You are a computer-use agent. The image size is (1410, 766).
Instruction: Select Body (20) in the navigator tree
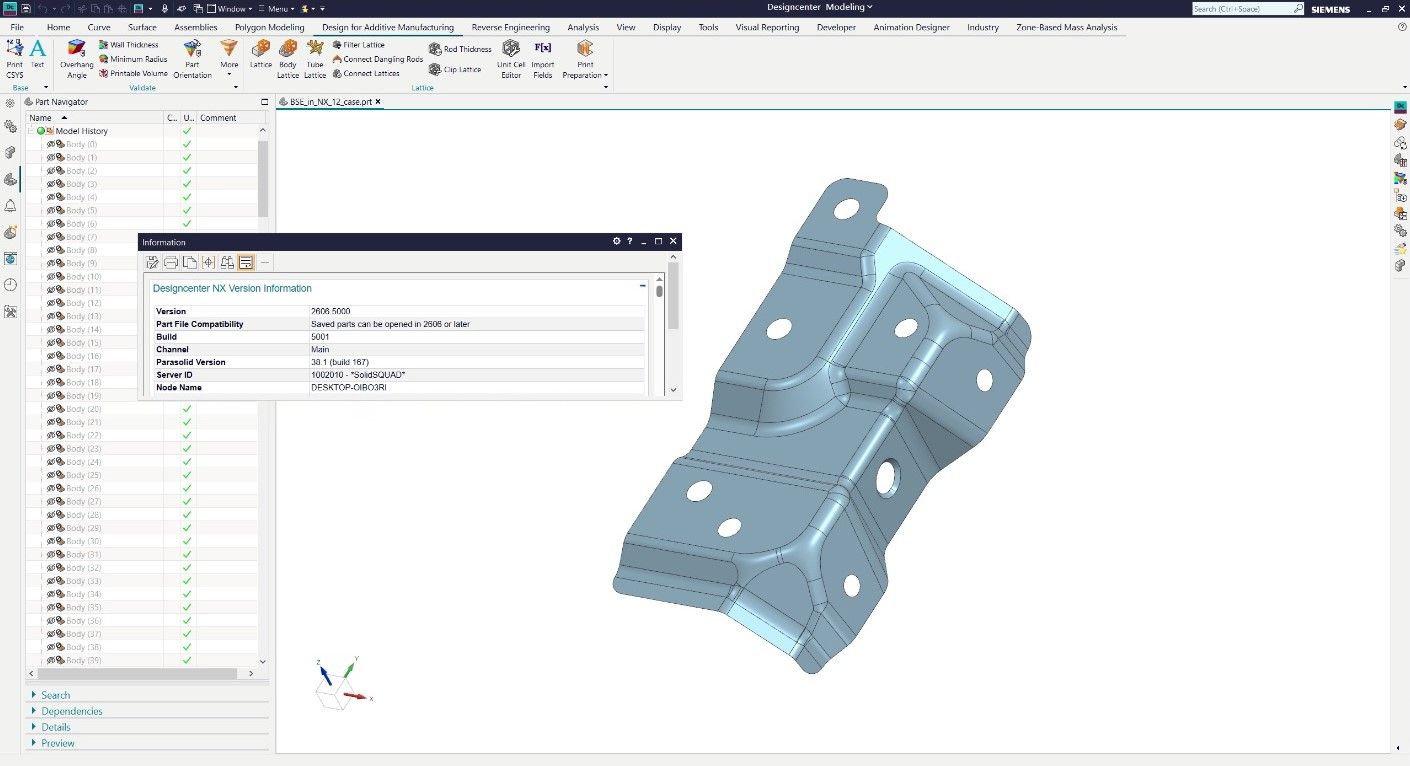(82, 409)
